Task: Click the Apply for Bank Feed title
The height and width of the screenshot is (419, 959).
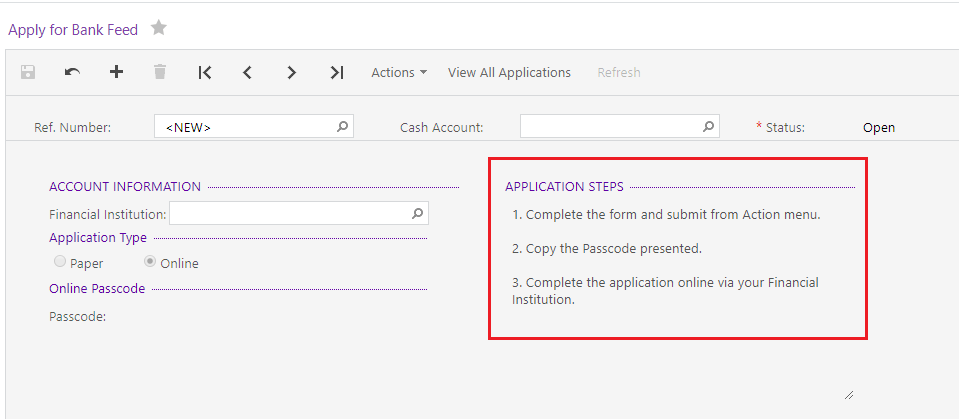Action: coord(73,30)
